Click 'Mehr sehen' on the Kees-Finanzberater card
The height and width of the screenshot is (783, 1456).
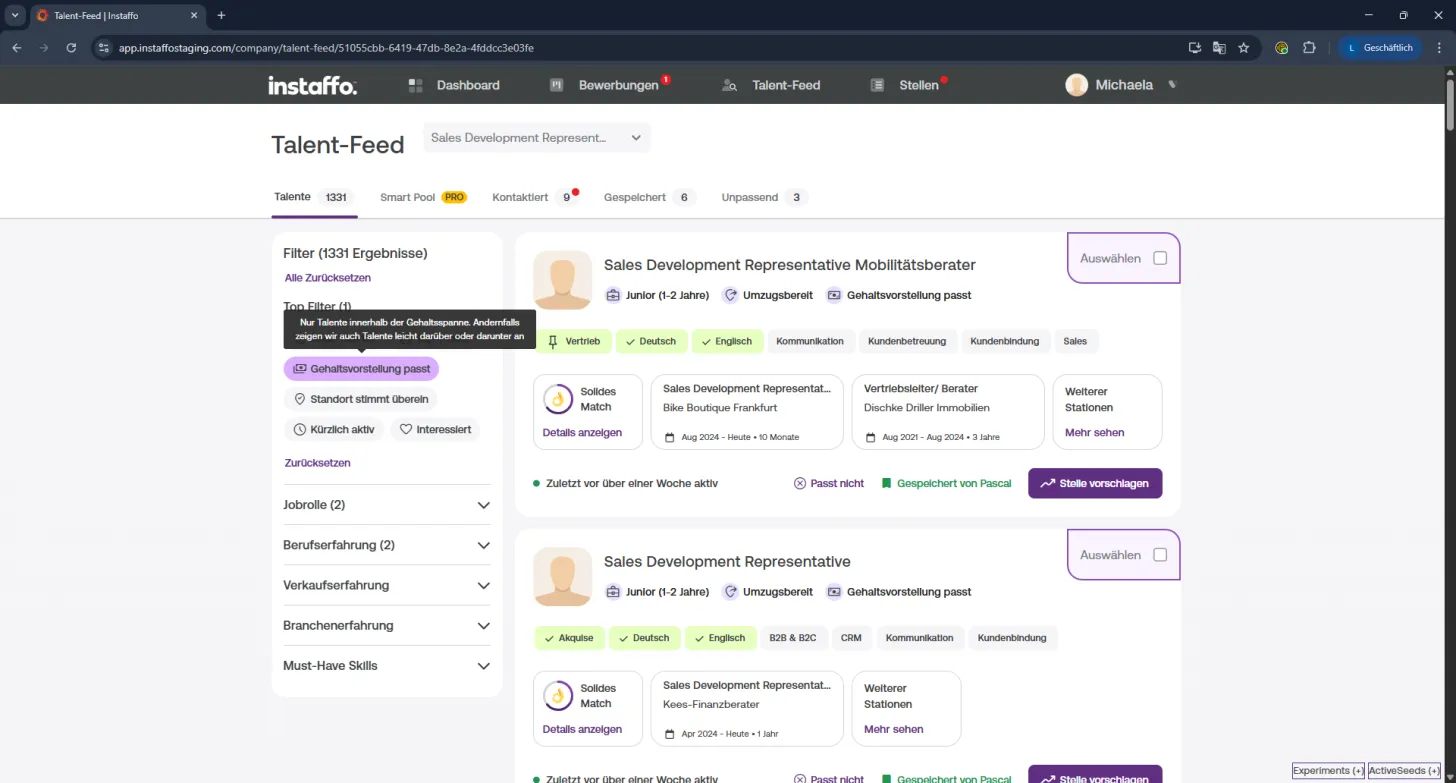(x=893, y=730)
